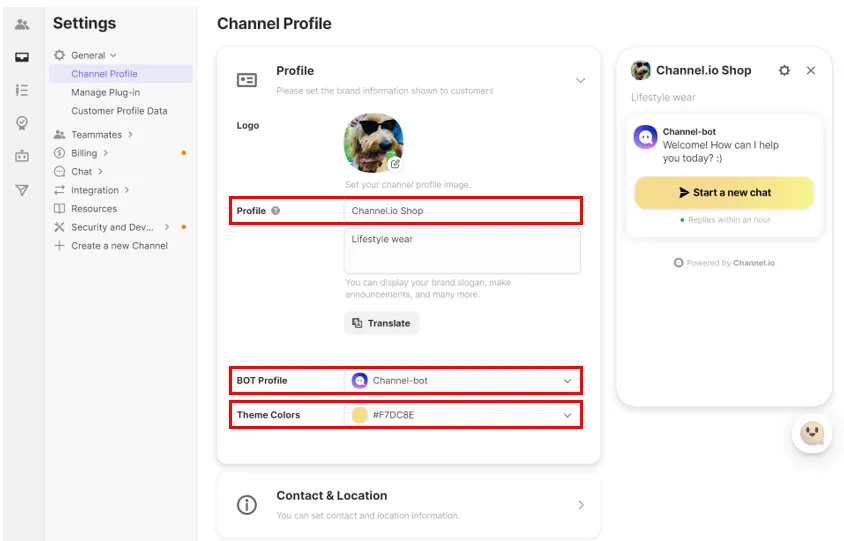This screenshot has width=844, height=541.
Task: Open chat widget settings gear
Action: click(784, 71)
